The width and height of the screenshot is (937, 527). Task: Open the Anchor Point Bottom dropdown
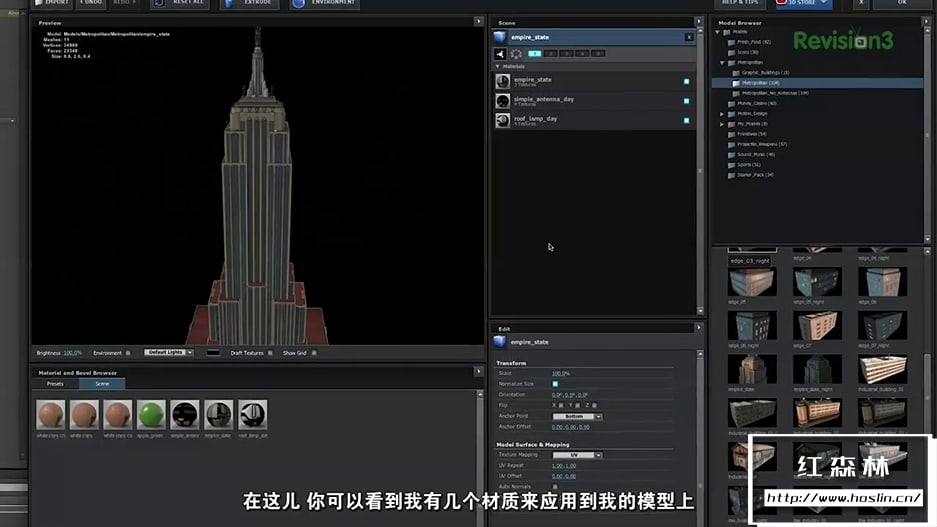577,416
